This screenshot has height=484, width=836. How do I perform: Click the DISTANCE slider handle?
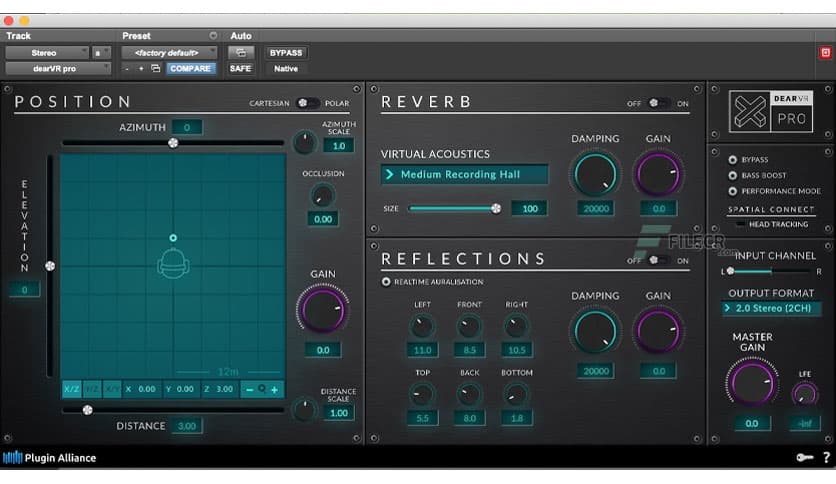[x=87, y=410]
